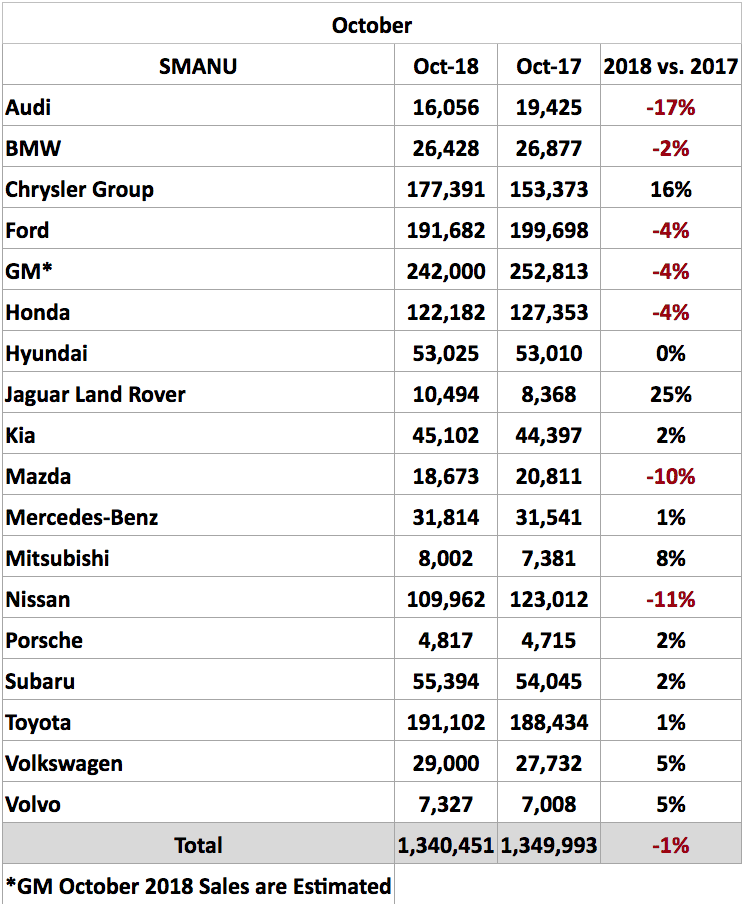
Task: Click the Oct-18 column header
Action: (x=446, y=67)
